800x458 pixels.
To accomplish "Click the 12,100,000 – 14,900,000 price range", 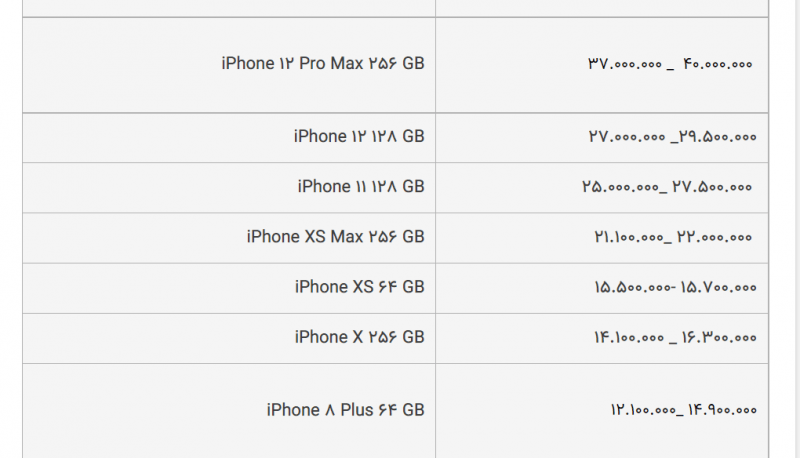I will [684, 410].
